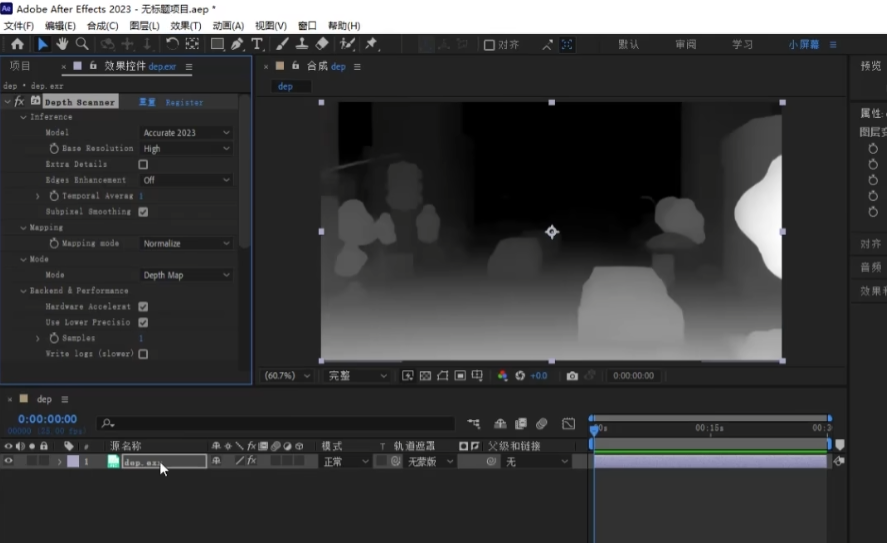Select the Pen tool

coord(237,44)
